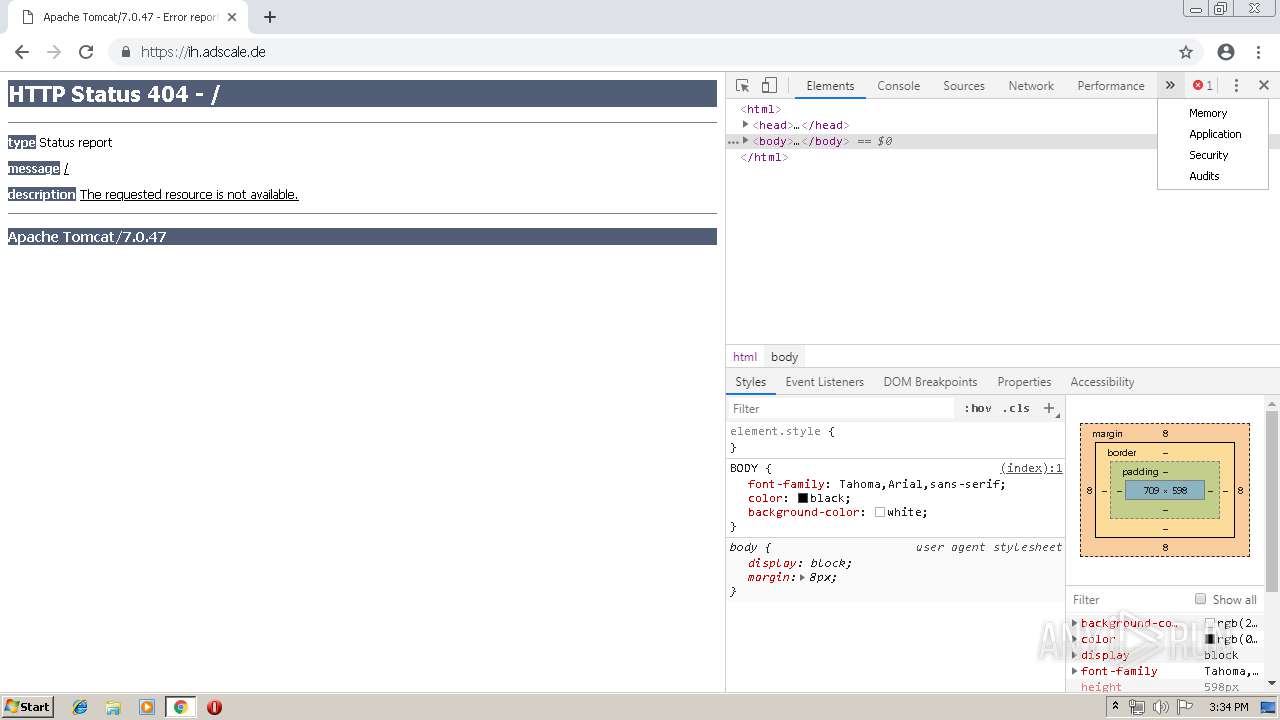Viewport: 1280px width, 720px height.
Task: Click the 709 × 598 content box
Action: [1165, 490]
